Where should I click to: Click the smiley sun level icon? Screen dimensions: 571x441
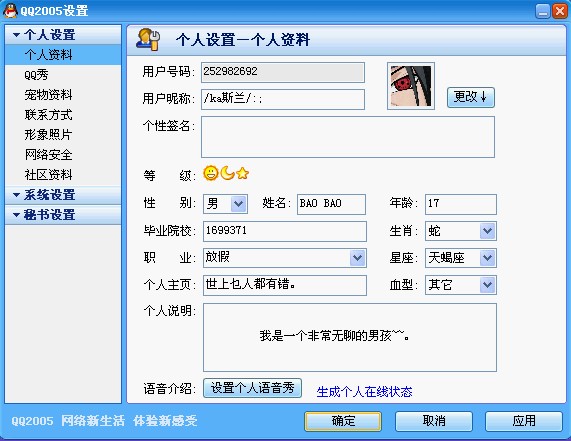click(210, 173)
